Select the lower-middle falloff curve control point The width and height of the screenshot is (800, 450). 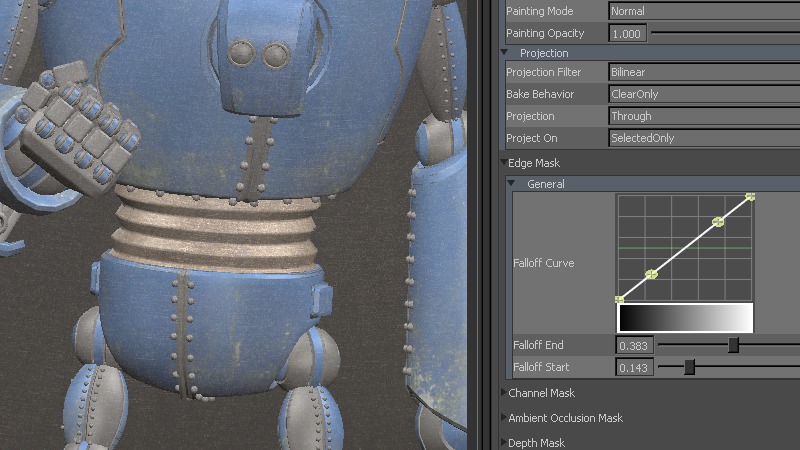pyautogui.click(x=651, y=274)
